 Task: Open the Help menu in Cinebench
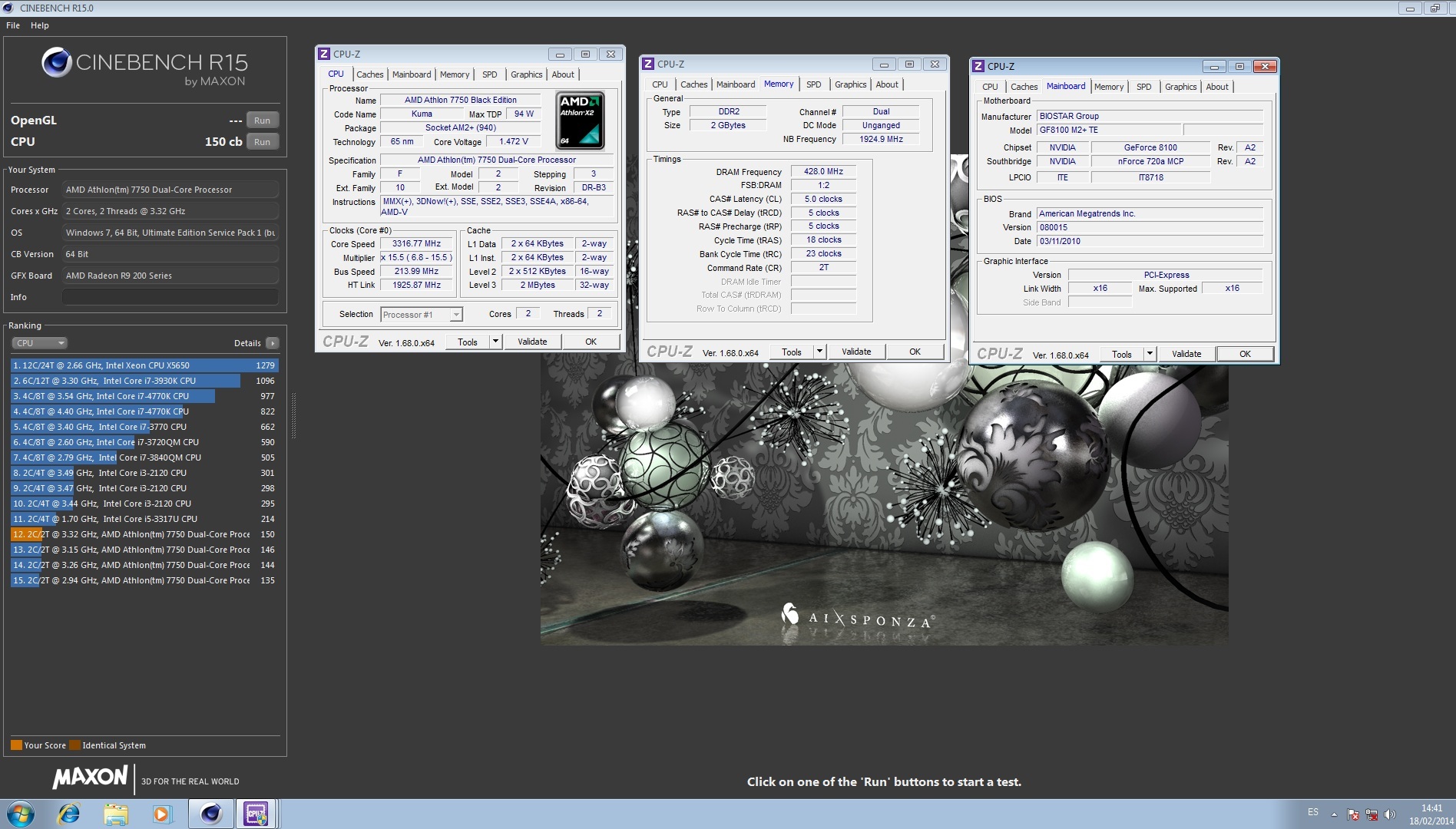click(x=40, y=25)
